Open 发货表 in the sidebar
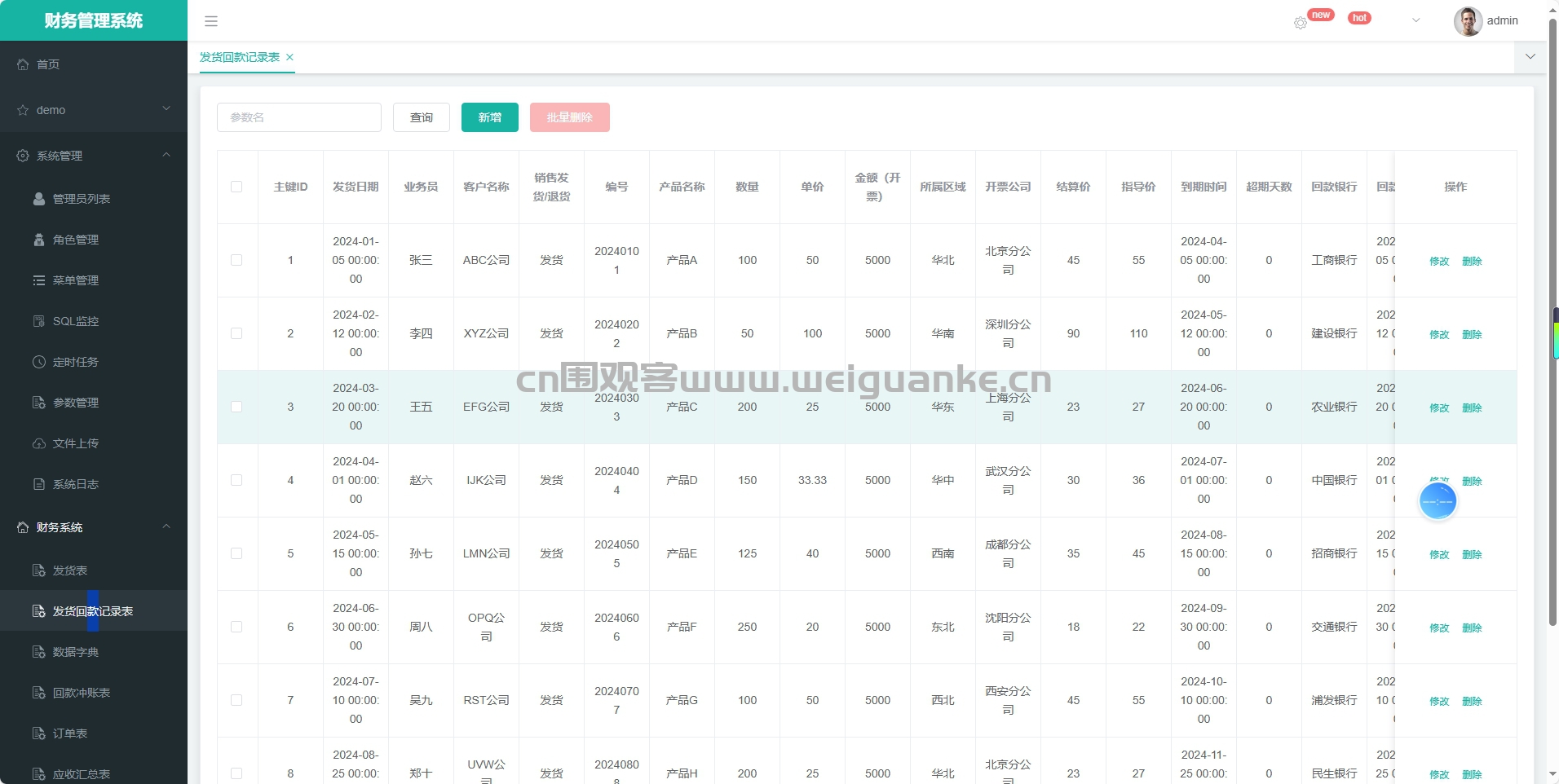Screen dimensions: 1559x784 [x=70, y=570]
